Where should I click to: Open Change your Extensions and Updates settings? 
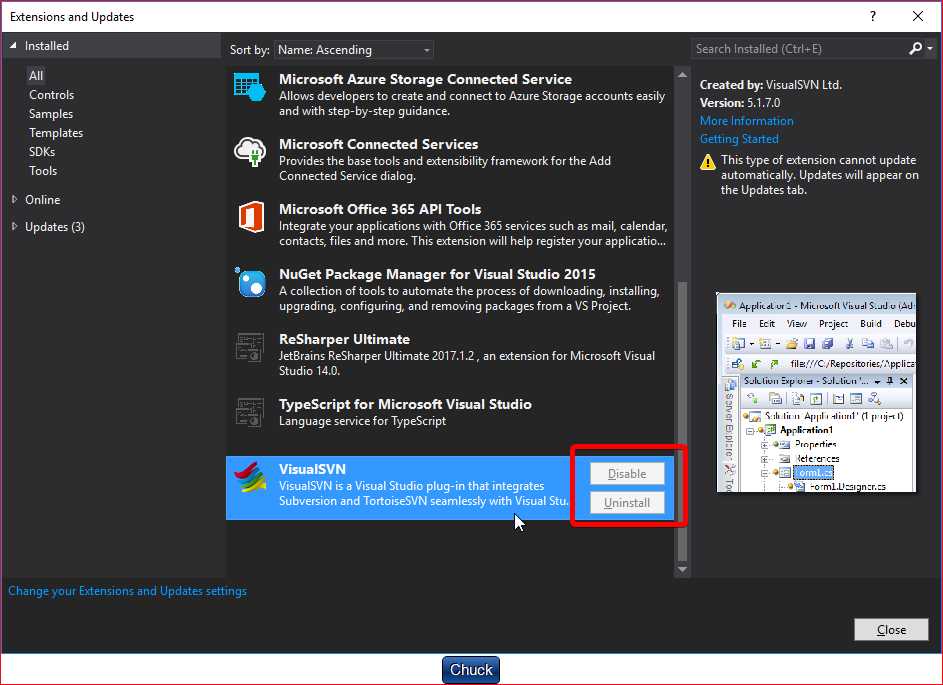[127, 591]
